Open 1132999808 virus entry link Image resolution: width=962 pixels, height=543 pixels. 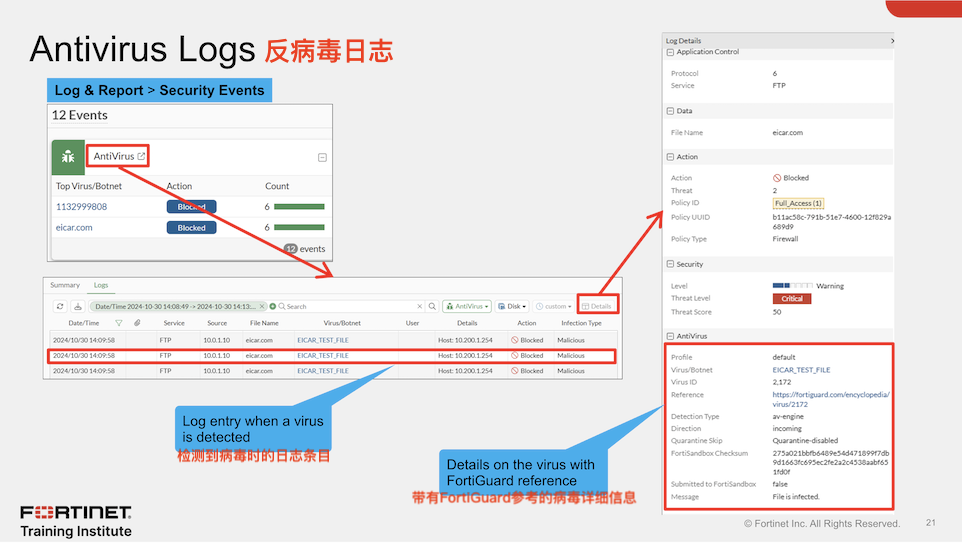(x=82, y=207)
